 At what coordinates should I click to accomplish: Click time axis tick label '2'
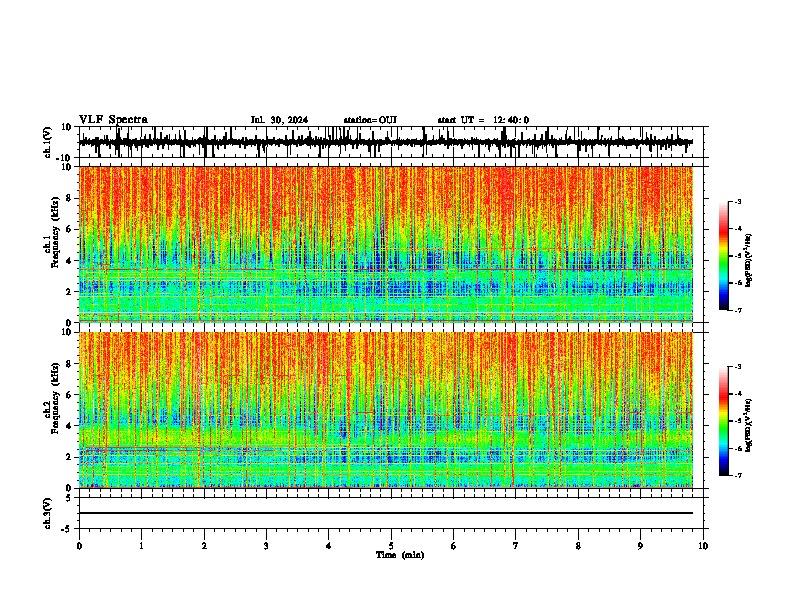click(x=204, y=546)
